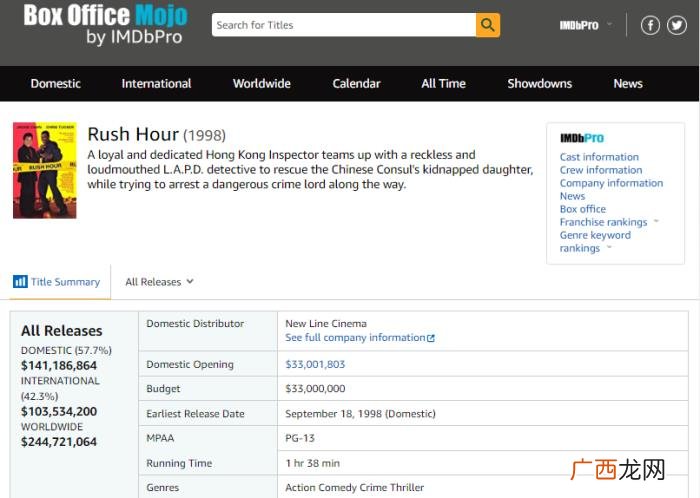
Task: Click the DOMESTIC (57.7%) label
Action: 66,350
